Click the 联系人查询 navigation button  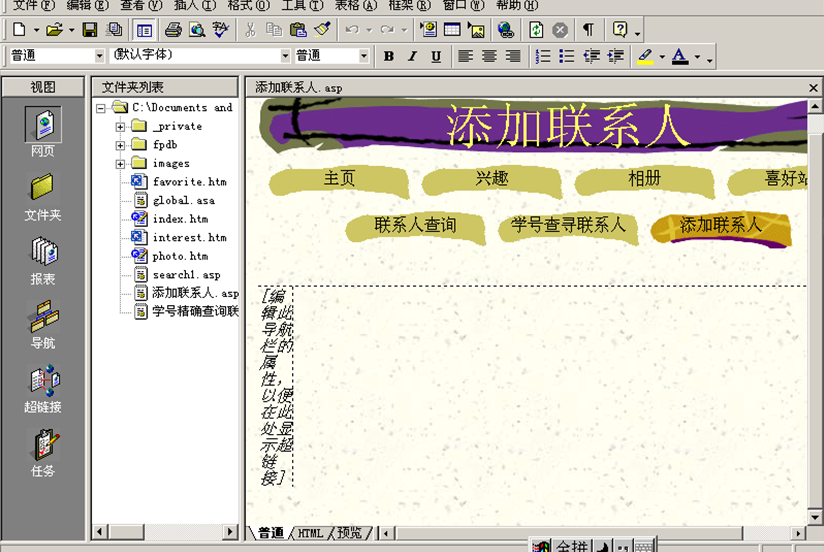[x=414, y=226]
